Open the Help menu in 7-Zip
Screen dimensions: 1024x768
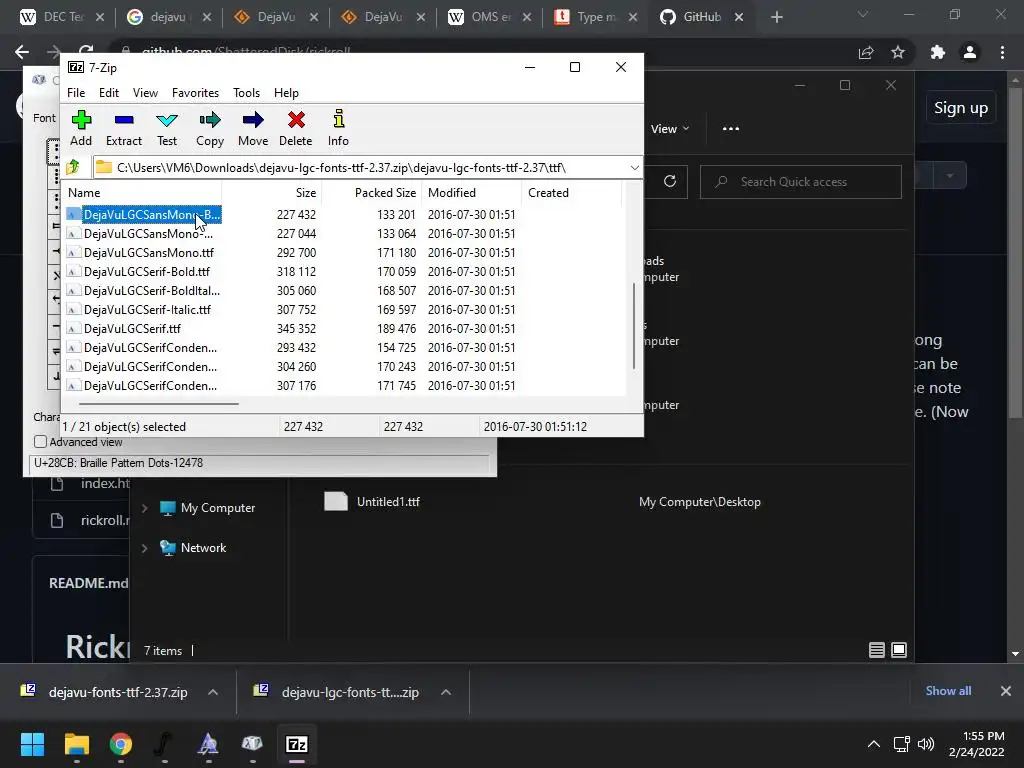pos(286,93)
